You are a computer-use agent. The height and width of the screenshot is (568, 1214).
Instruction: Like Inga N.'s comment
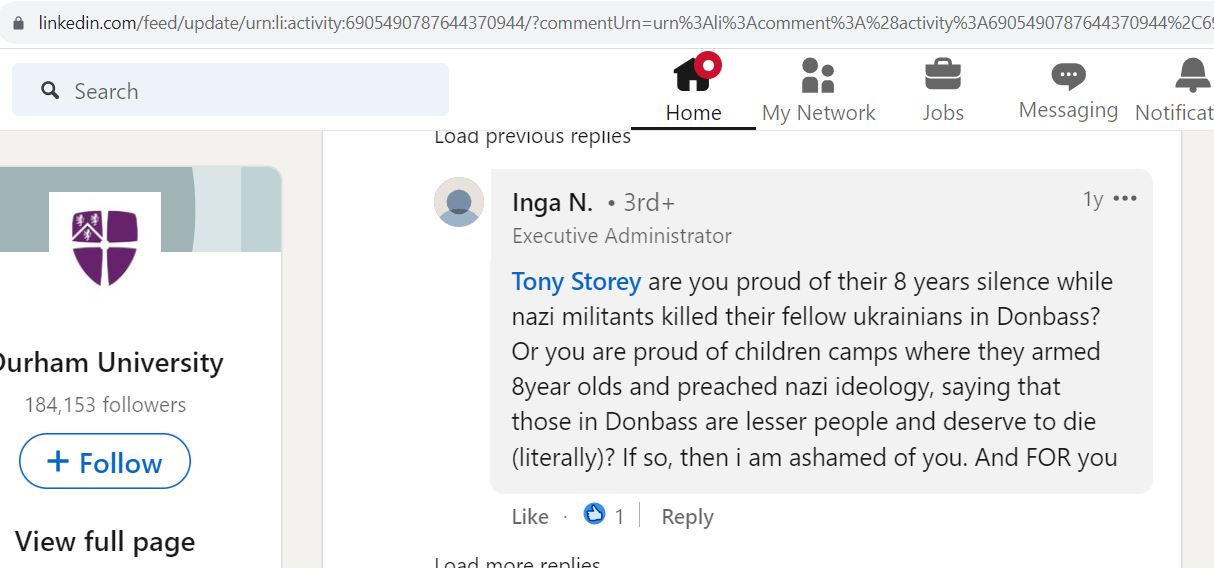tap(530, 517)
